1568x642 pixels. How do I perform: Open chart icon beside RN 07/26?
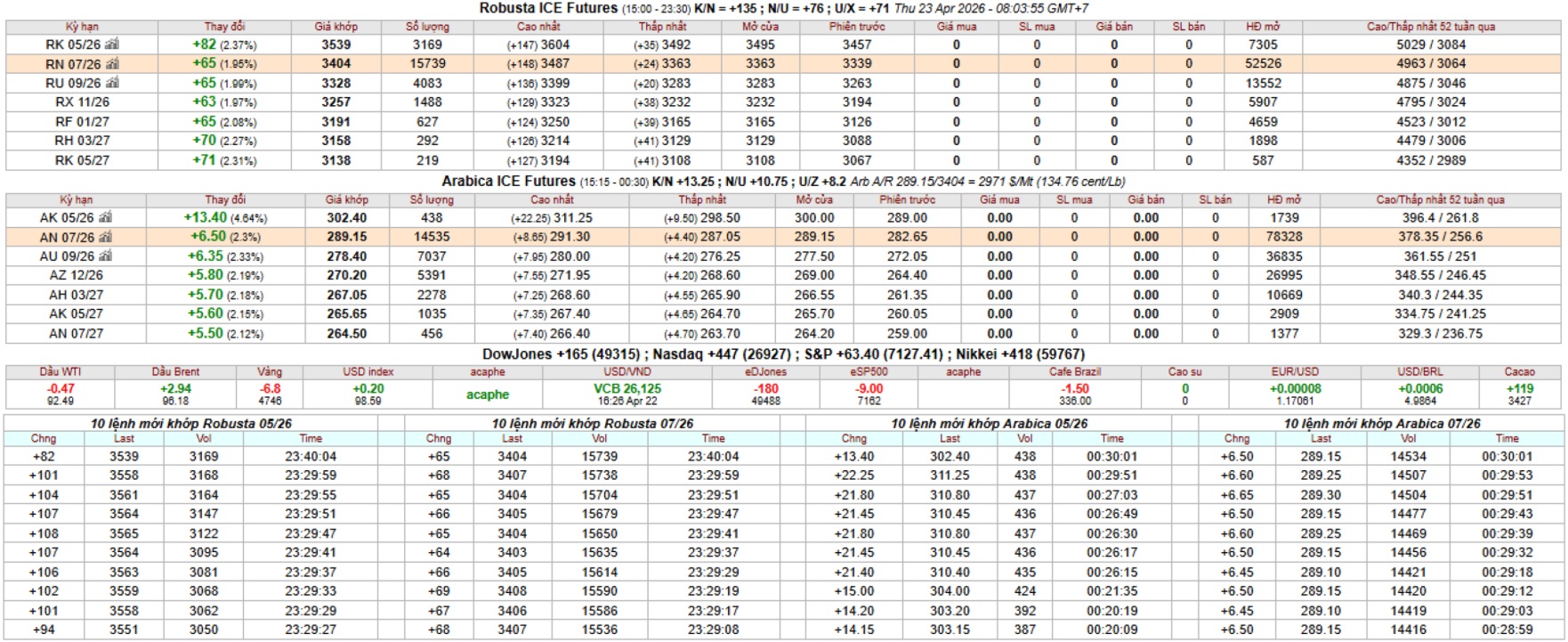point(112,64)
